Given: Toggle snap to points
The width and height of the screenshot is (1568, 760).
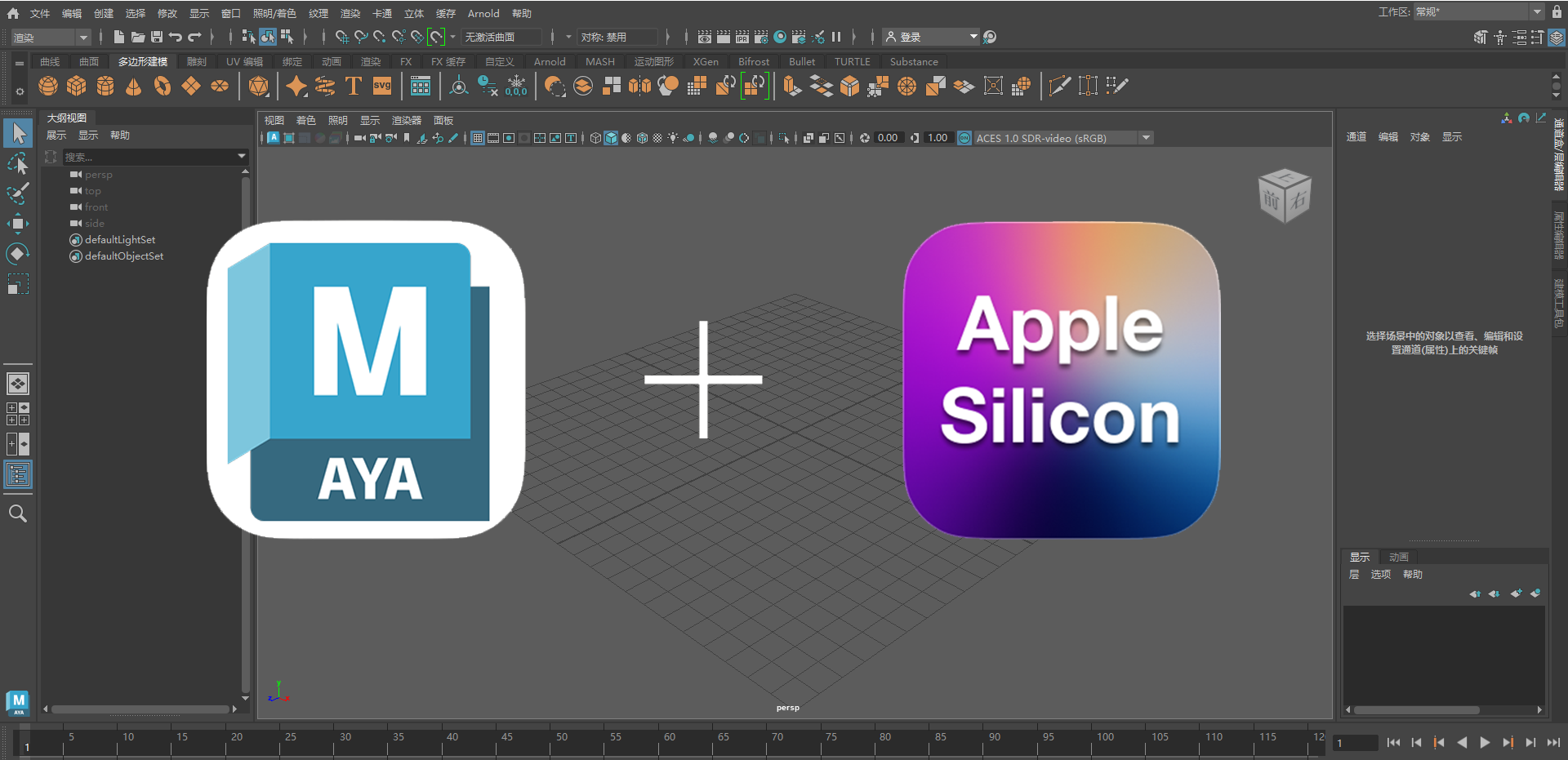Looking at the screenshot, I should click(380, 37).
